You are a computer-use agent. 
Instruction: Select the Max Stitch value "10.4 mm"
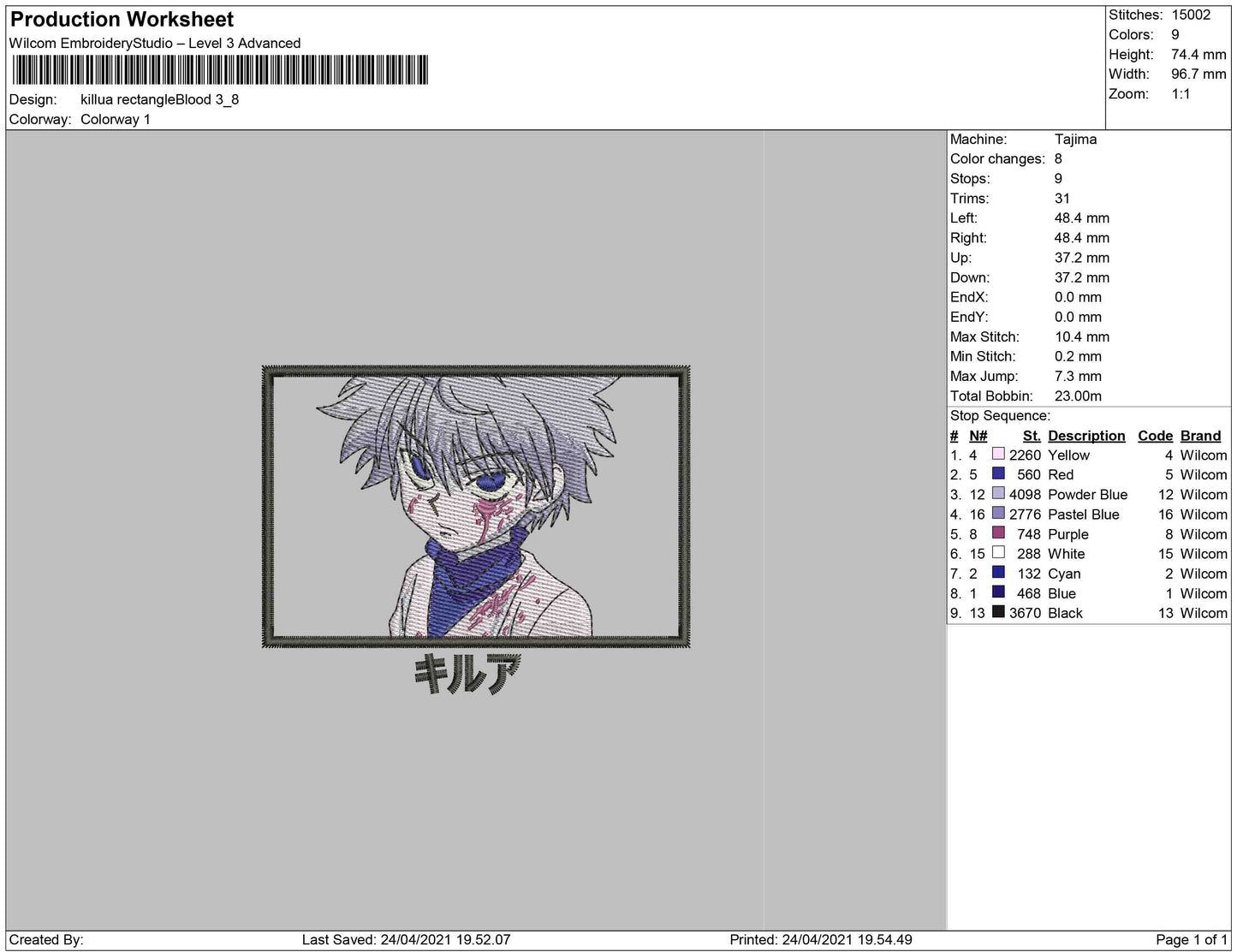point(1082,336)
